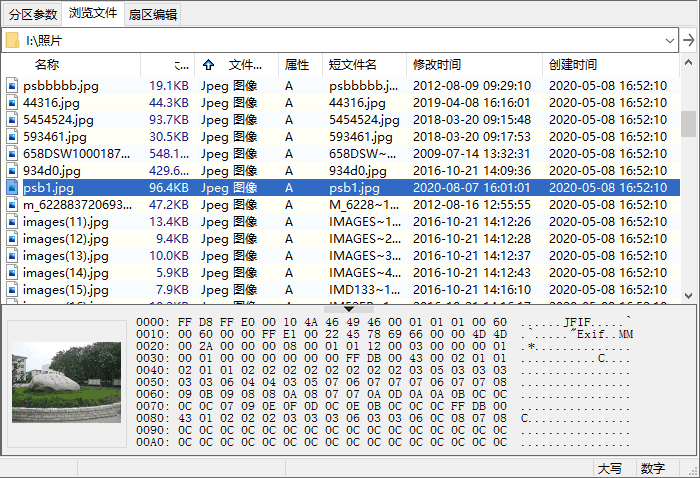
Task: Click the 名称 column header
Action: (x=47, y=65)
